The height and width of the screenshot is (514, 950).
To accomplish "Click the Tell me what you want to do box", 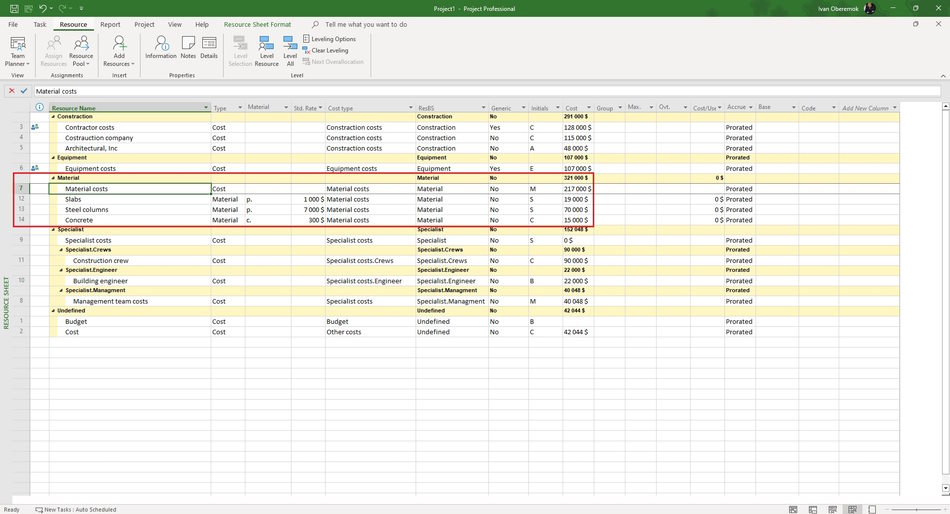I will tap(366, 24).
